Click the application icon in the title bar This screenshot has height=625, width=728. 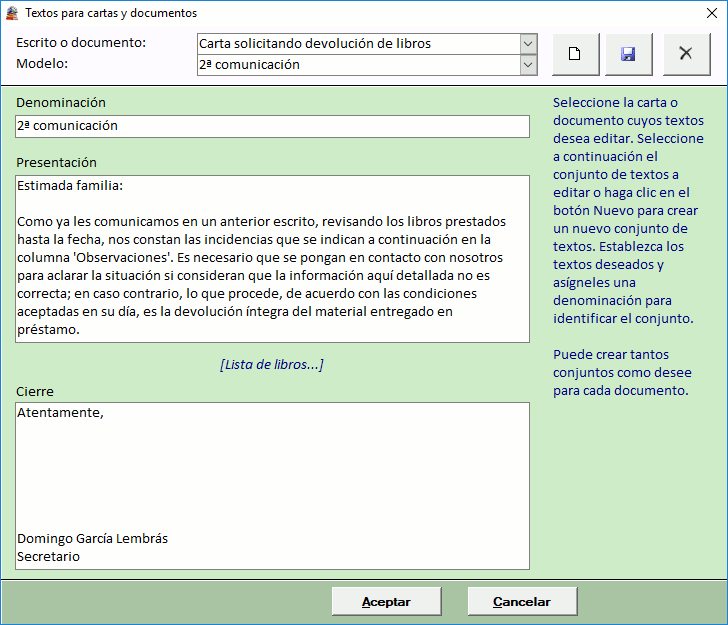(x=12, y=13)
